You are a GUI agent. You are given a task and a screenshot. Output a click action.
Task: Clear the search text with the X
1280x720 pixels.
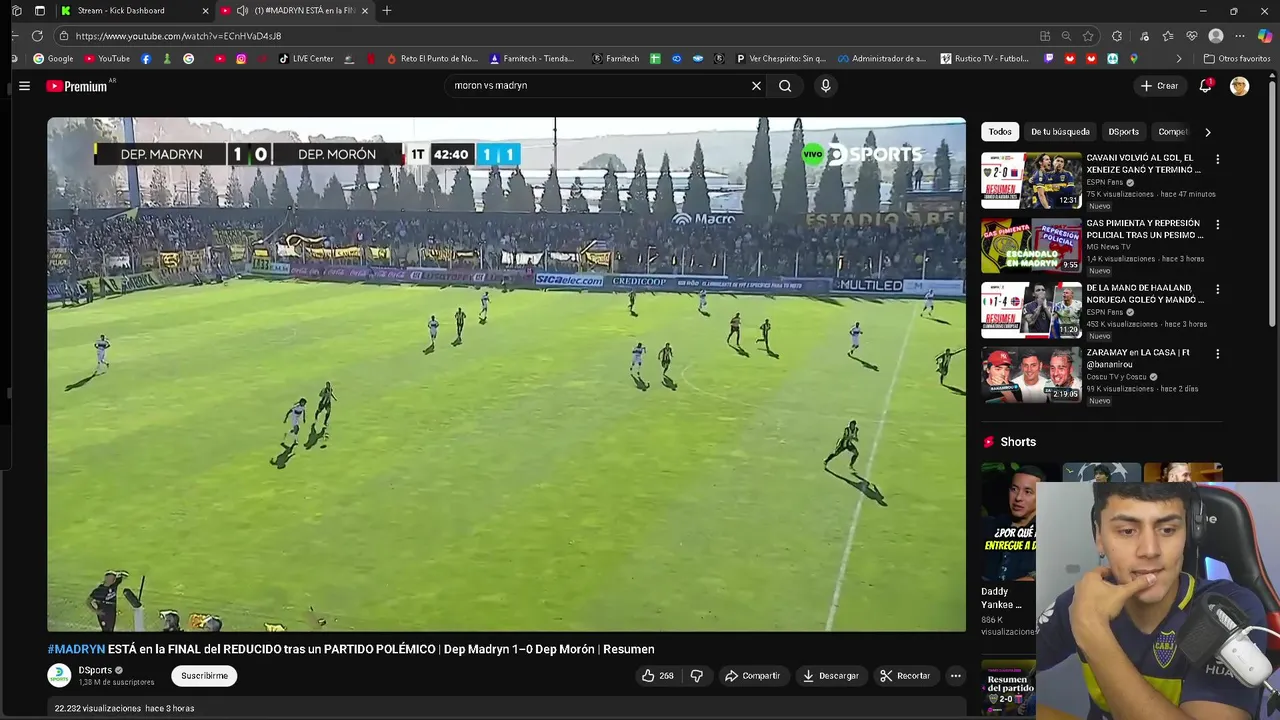click(x=756, y=86)
